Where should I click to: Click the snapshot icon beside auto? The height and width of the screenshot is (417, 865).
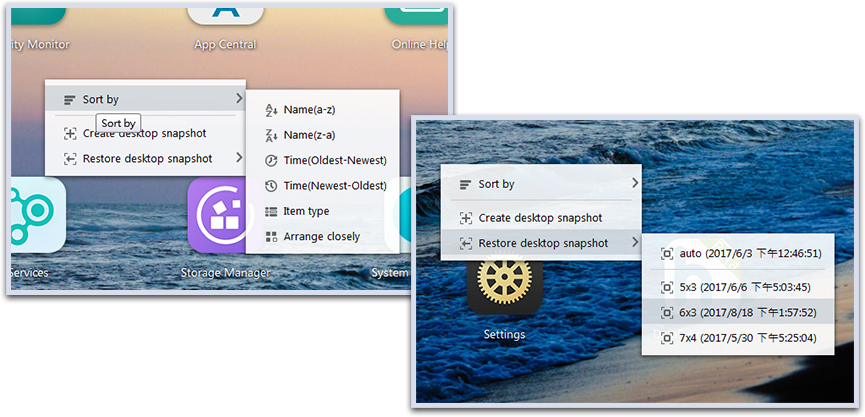(667, 254)
